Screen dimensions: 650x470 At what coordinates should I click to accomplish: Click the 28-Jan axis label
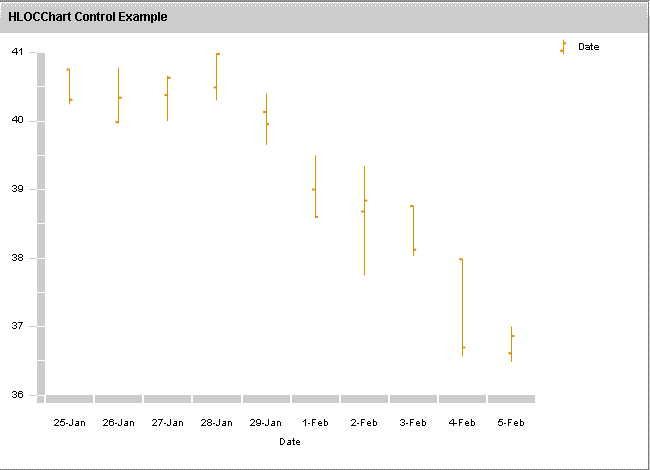[x=216, y=423]
